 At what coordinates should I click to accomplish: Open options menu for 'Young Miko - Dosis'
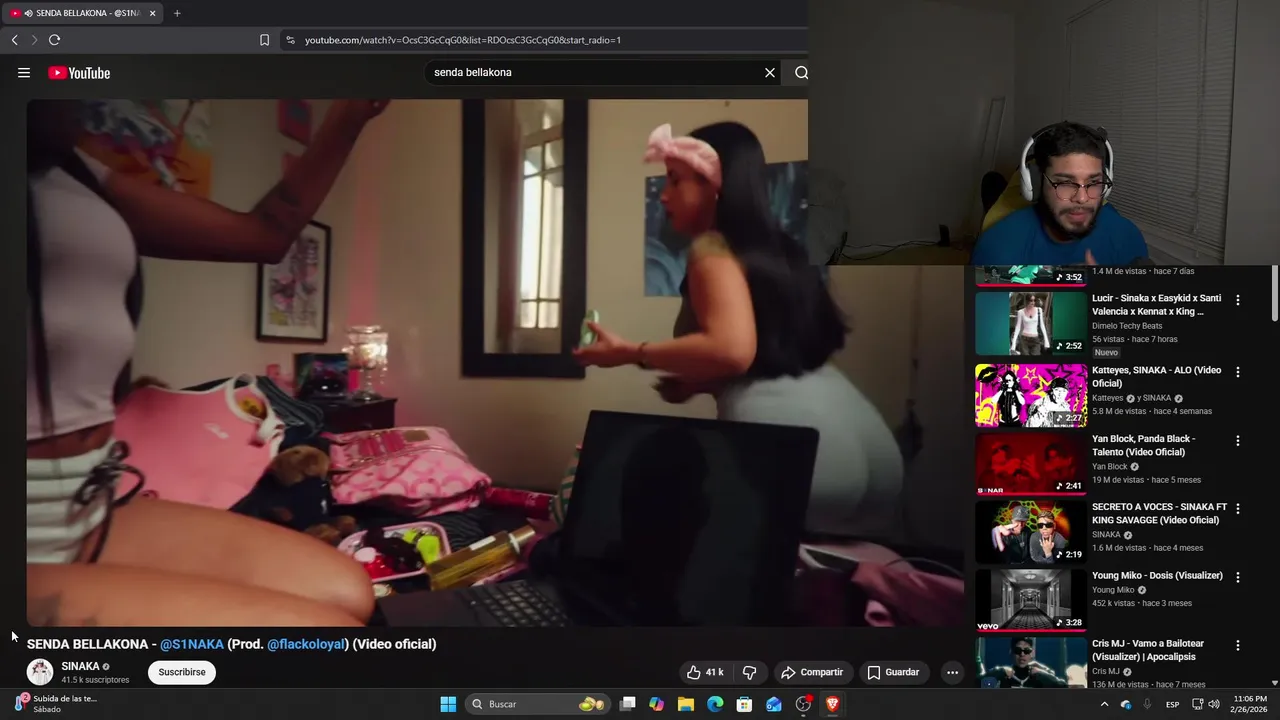pos(1238,577)
